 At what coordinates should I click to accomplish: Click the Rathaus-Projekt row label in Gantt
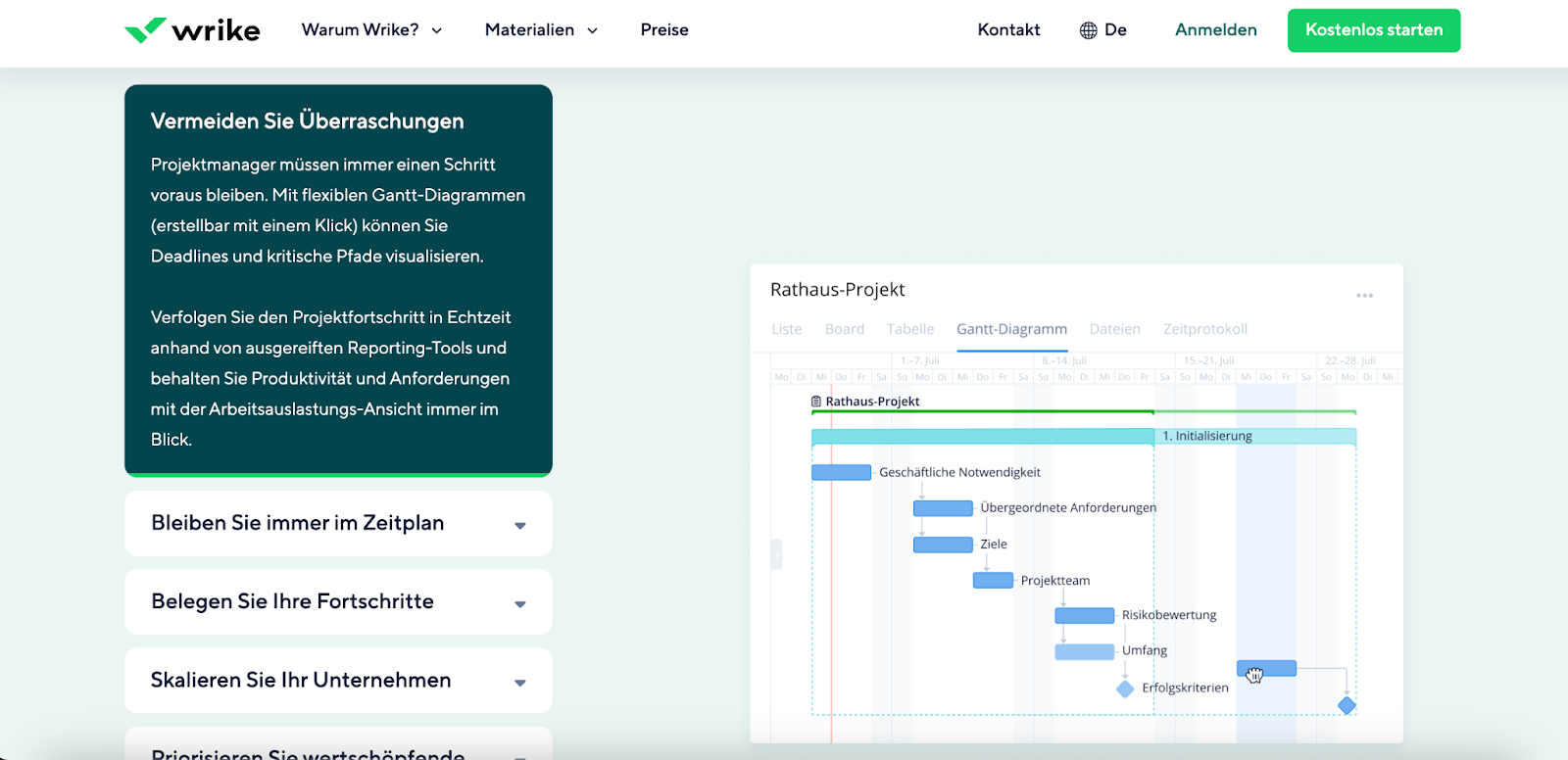(872, 402)
